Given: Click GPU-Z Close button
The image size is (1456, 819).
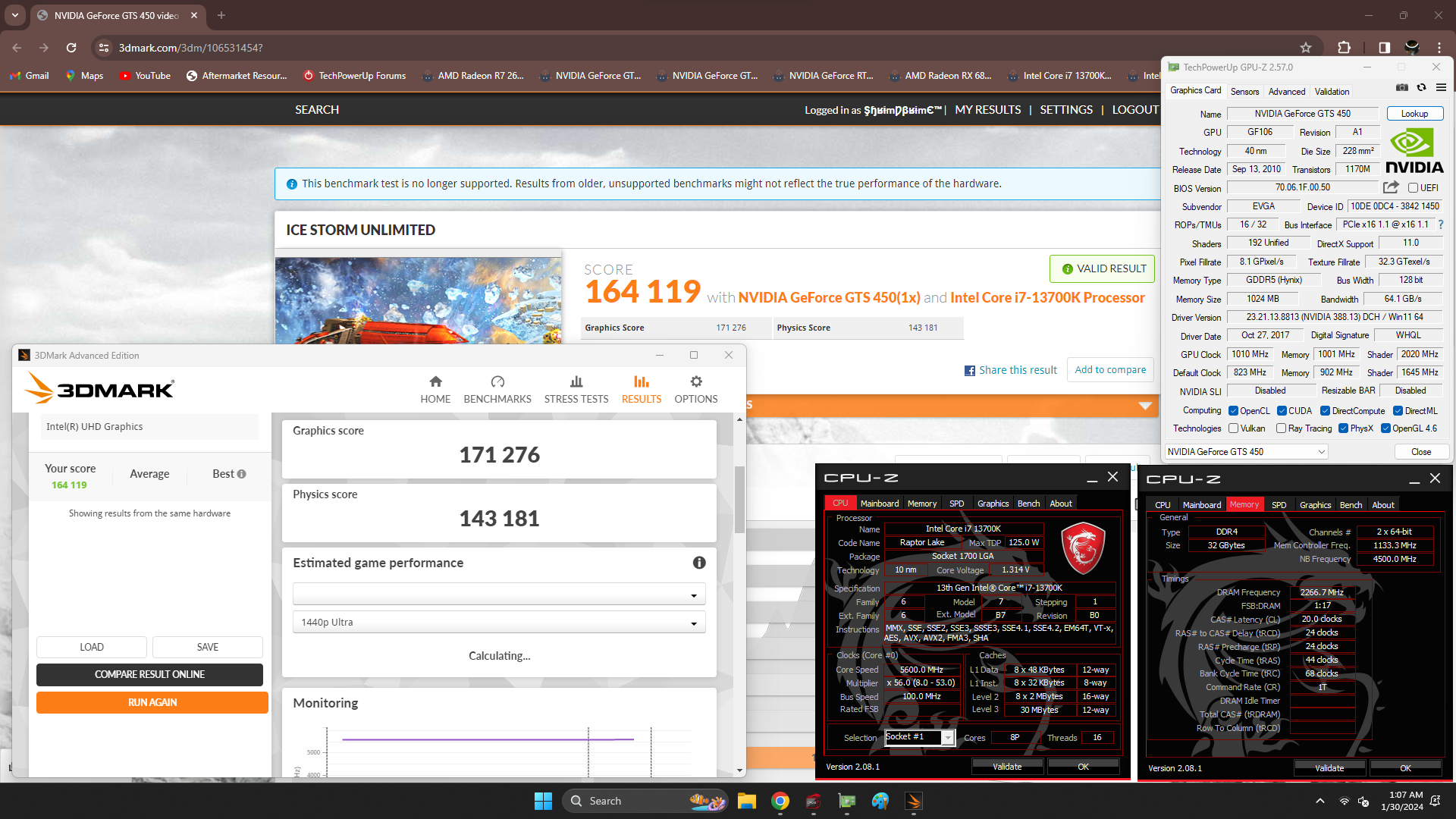Looking at the screenshot, I should point(1421,452).
